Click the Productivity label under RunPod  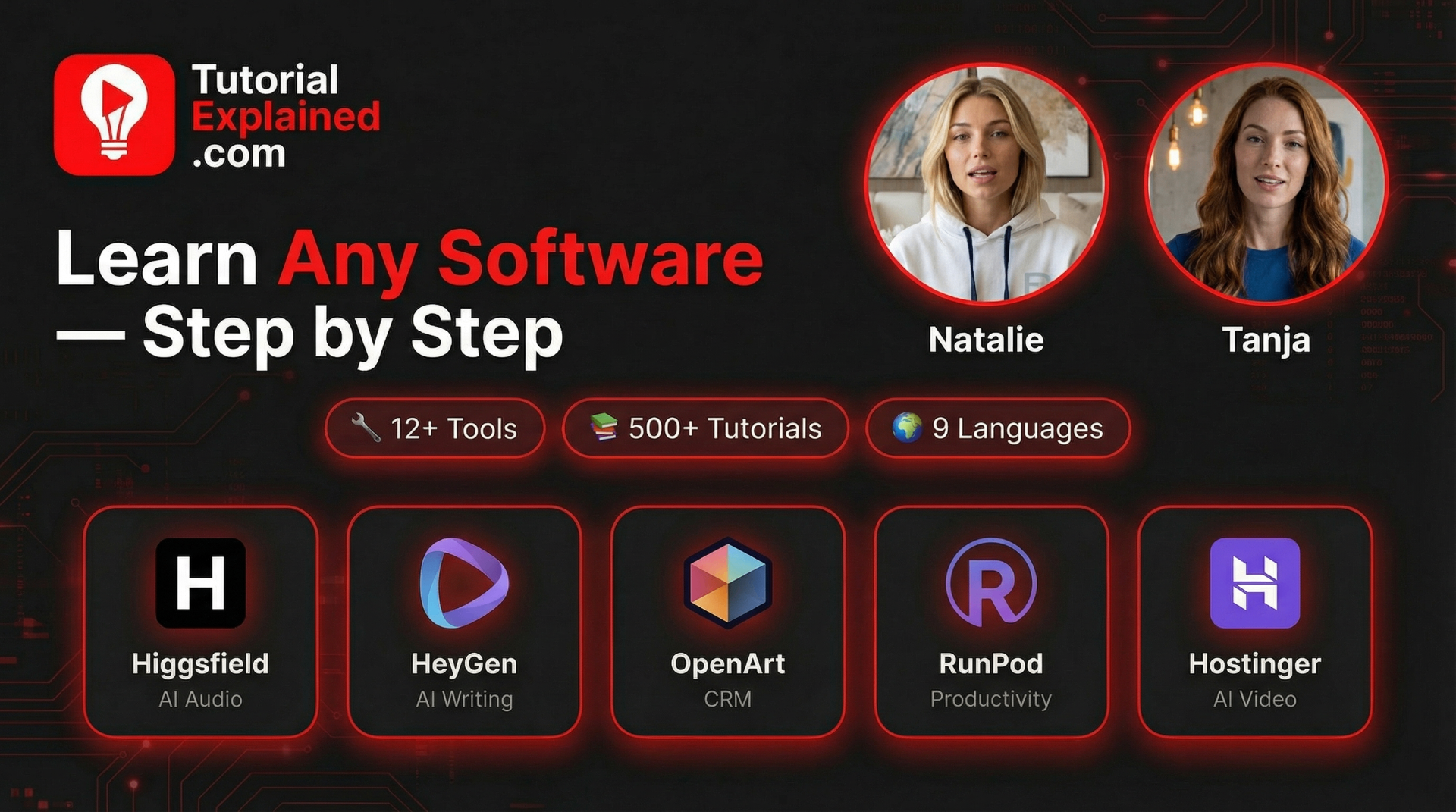coord(990,699)
